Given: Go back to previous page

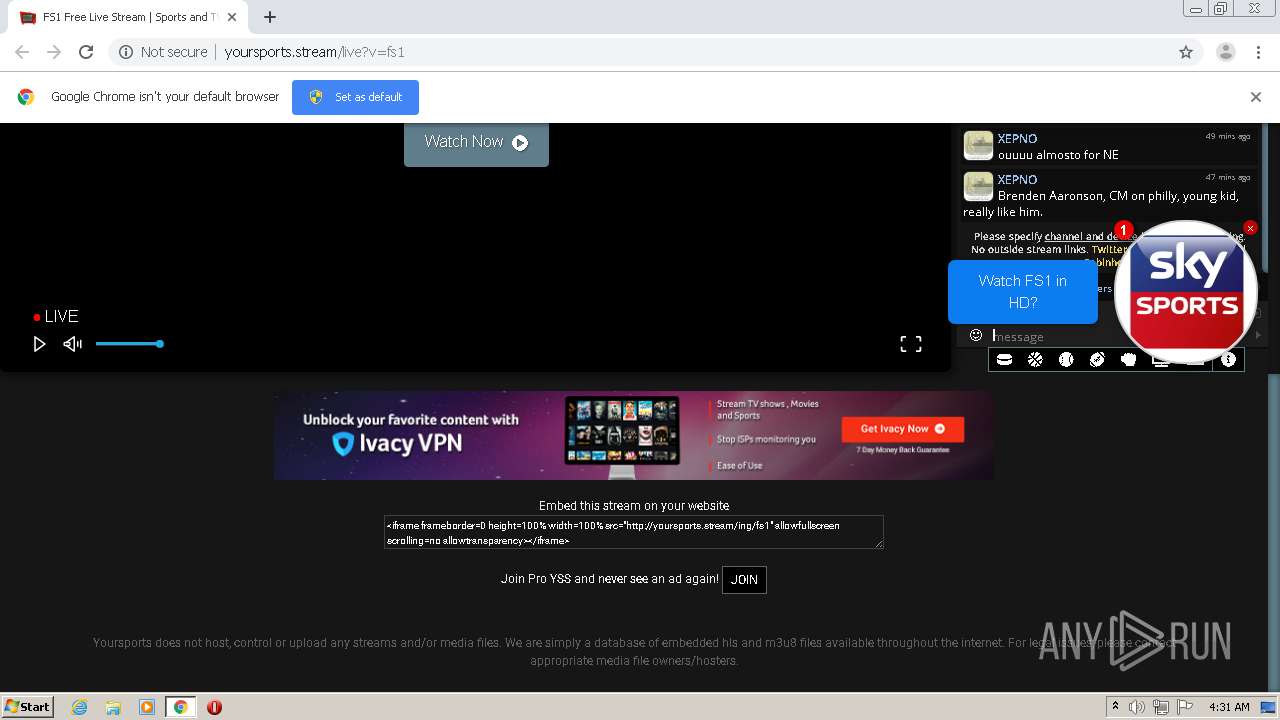Looking at the screenshot, I should (22, 52).
